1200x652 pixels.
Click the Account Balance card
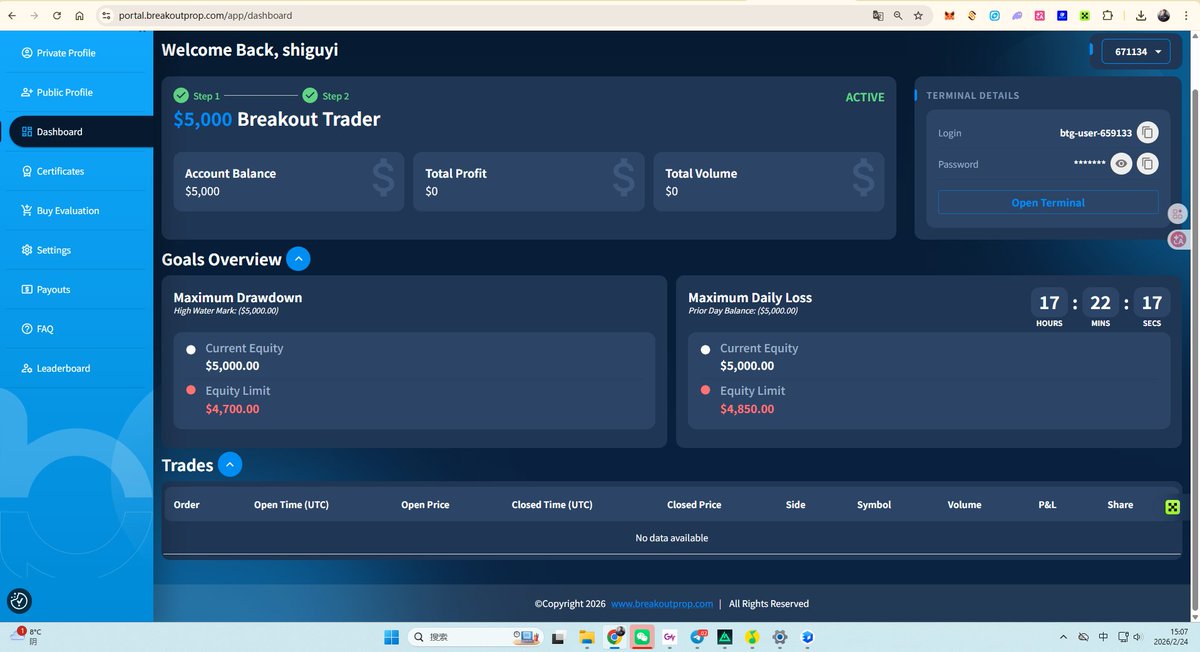click(x=289, y=182)
